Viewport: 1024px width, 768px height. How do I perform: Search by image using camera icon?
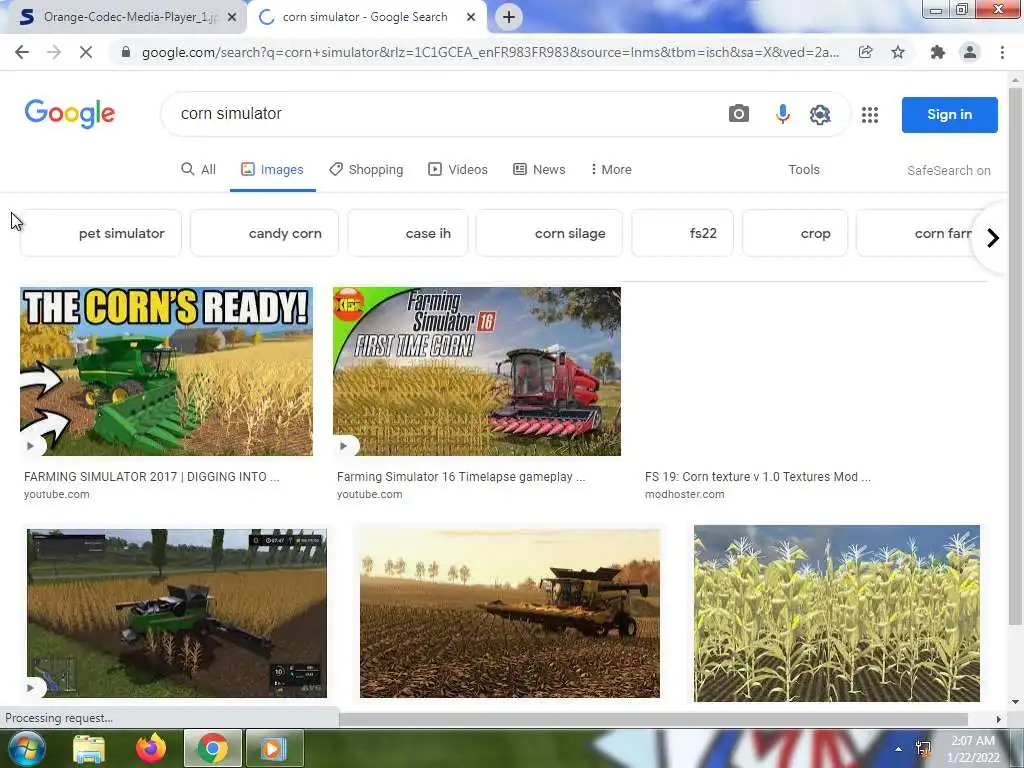pyautogui.click(x=739, y=114)
